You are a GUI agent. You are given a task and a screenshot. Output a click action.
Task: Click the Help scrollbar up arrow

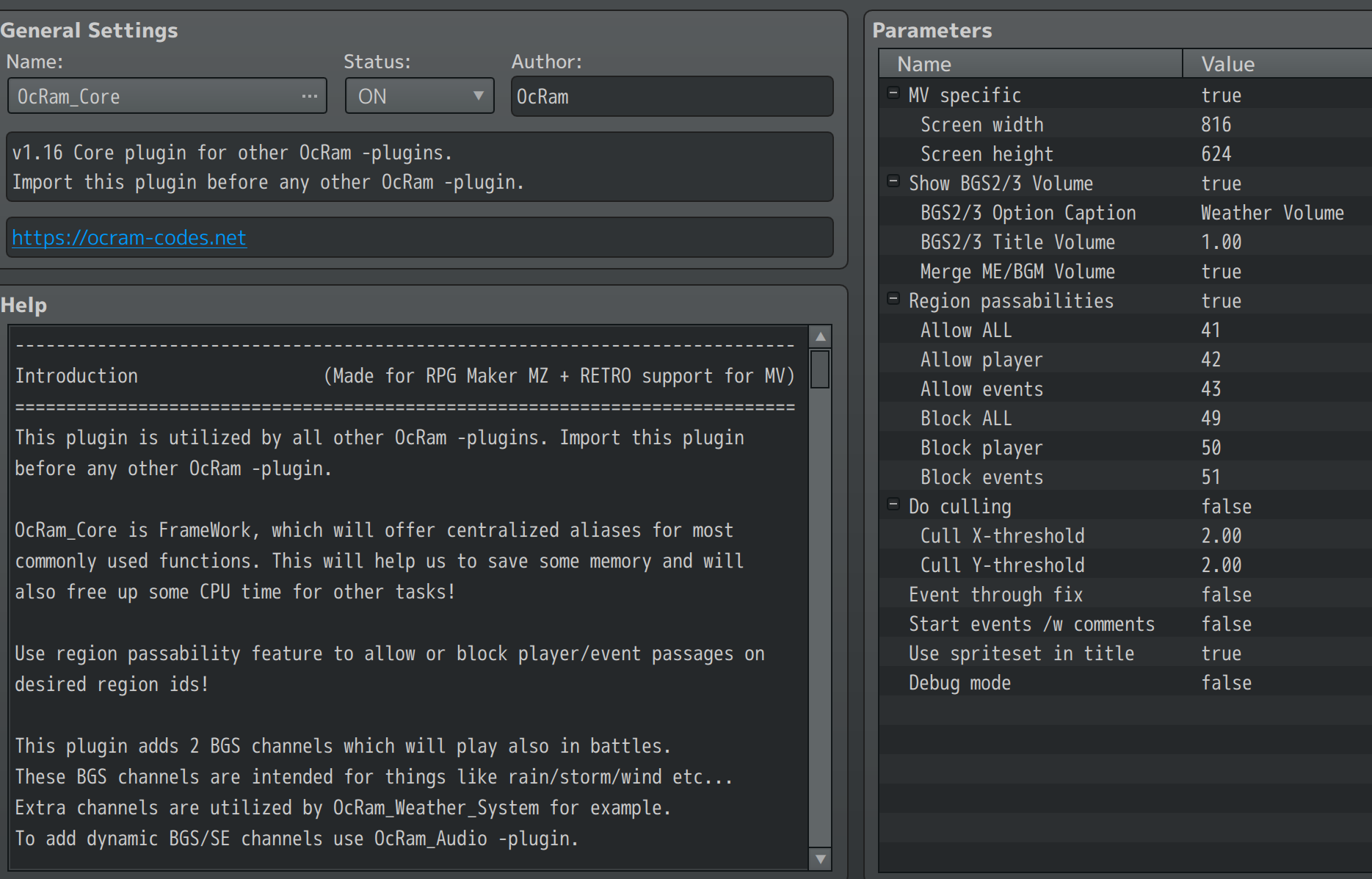coord(820,336)
